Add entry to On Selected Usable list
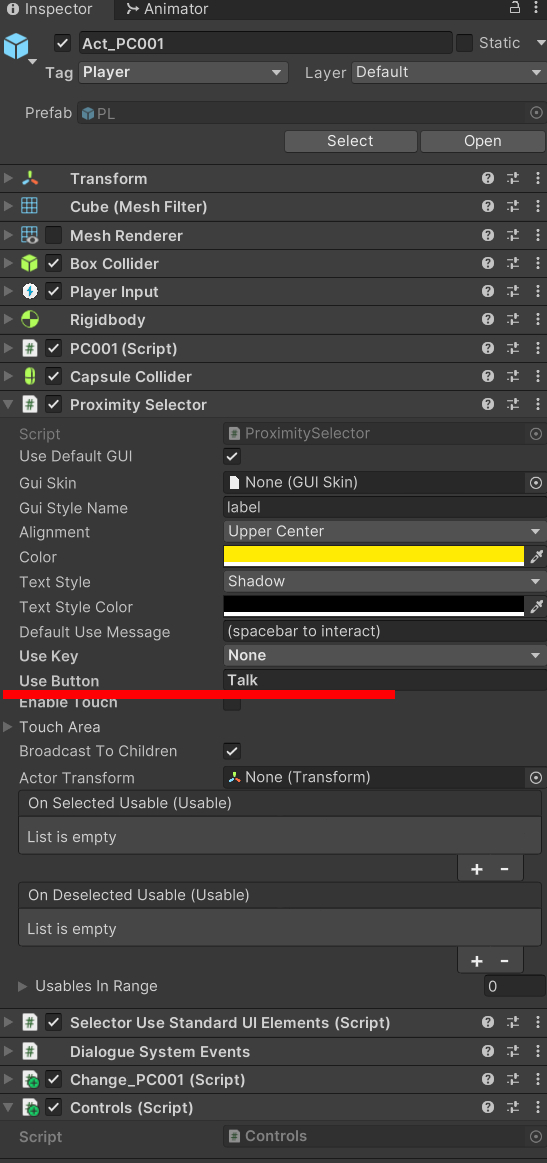Screen dimensions: 547x1163 point(476,869)
